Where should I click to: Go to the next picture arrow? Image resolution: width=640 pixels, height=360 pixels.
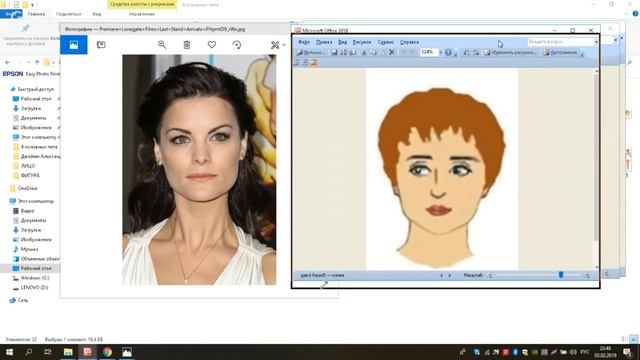tap(450, 276)
